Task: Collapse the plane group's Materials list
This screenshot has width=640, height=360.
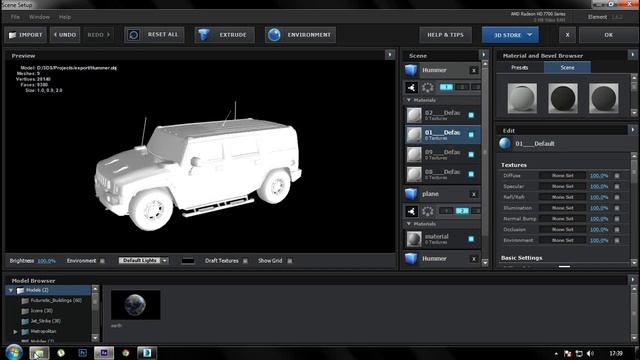Action: pos(409,224)
